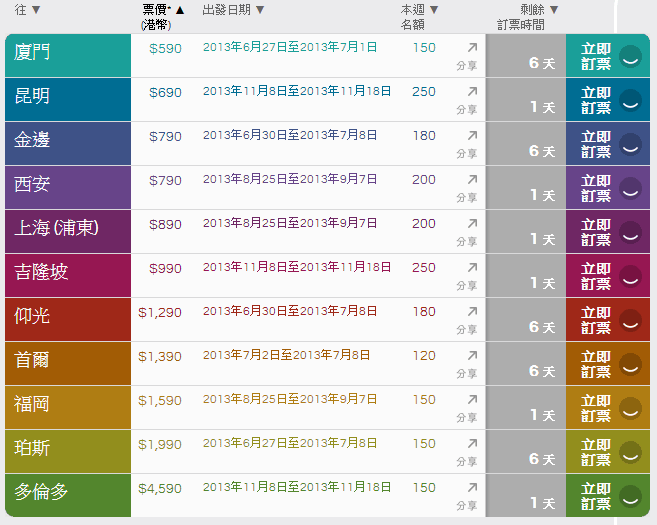Sort by 剩餘訂票時間 remaining time column
The image size is (657, 525).
554,10
